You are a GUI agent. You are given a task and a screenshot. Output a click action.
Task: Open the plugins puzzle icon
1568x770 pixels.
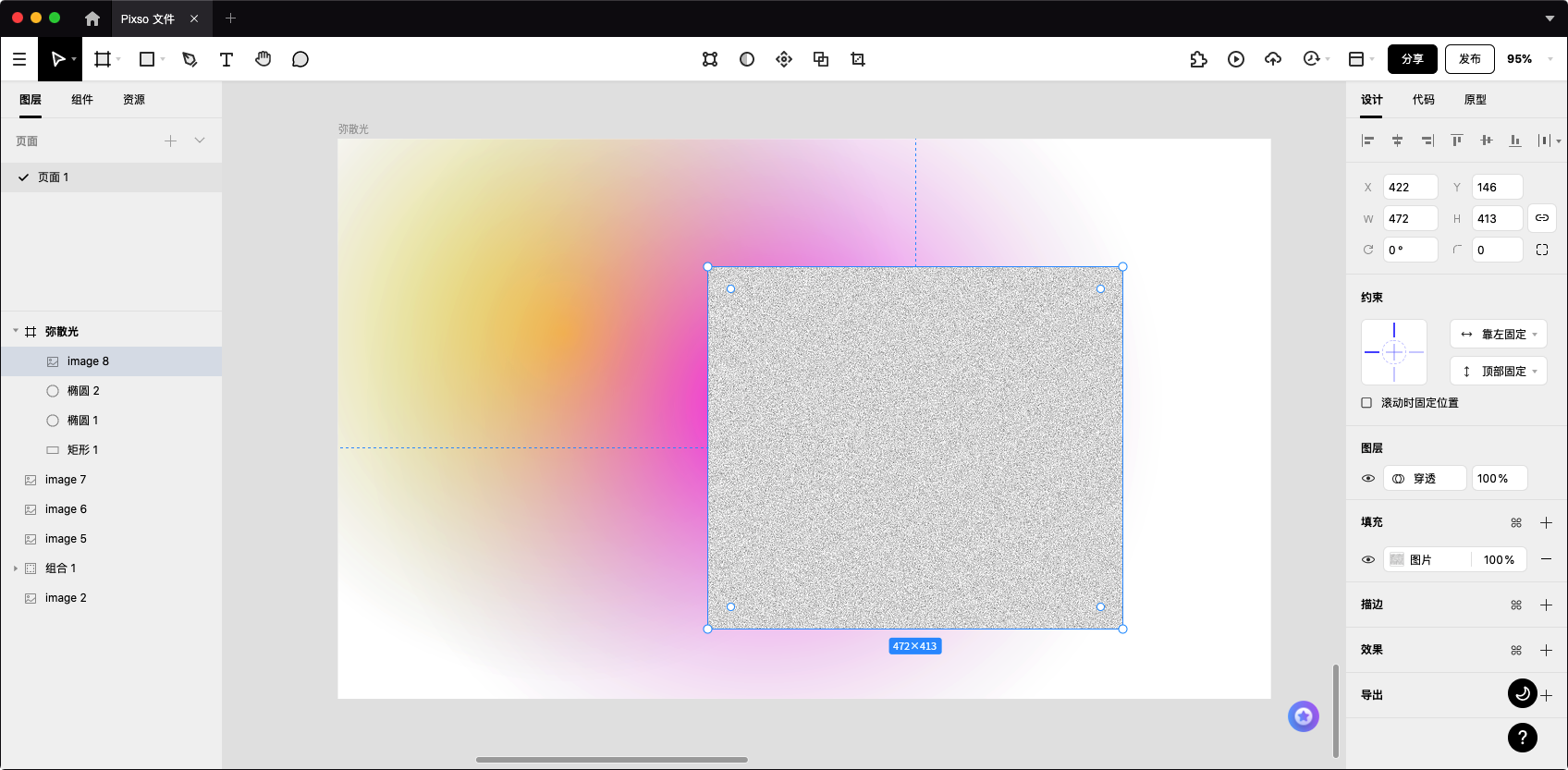pyautogui.click(x=1198, y=59)
